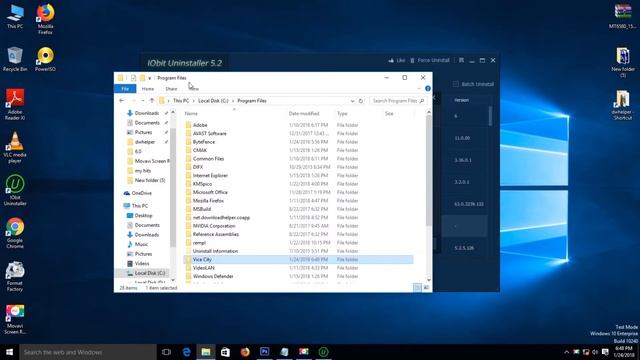The height and width of the screenshot is (360, 640).
Task: Expand the address bar history dropdown
Action: click(352, 101)
